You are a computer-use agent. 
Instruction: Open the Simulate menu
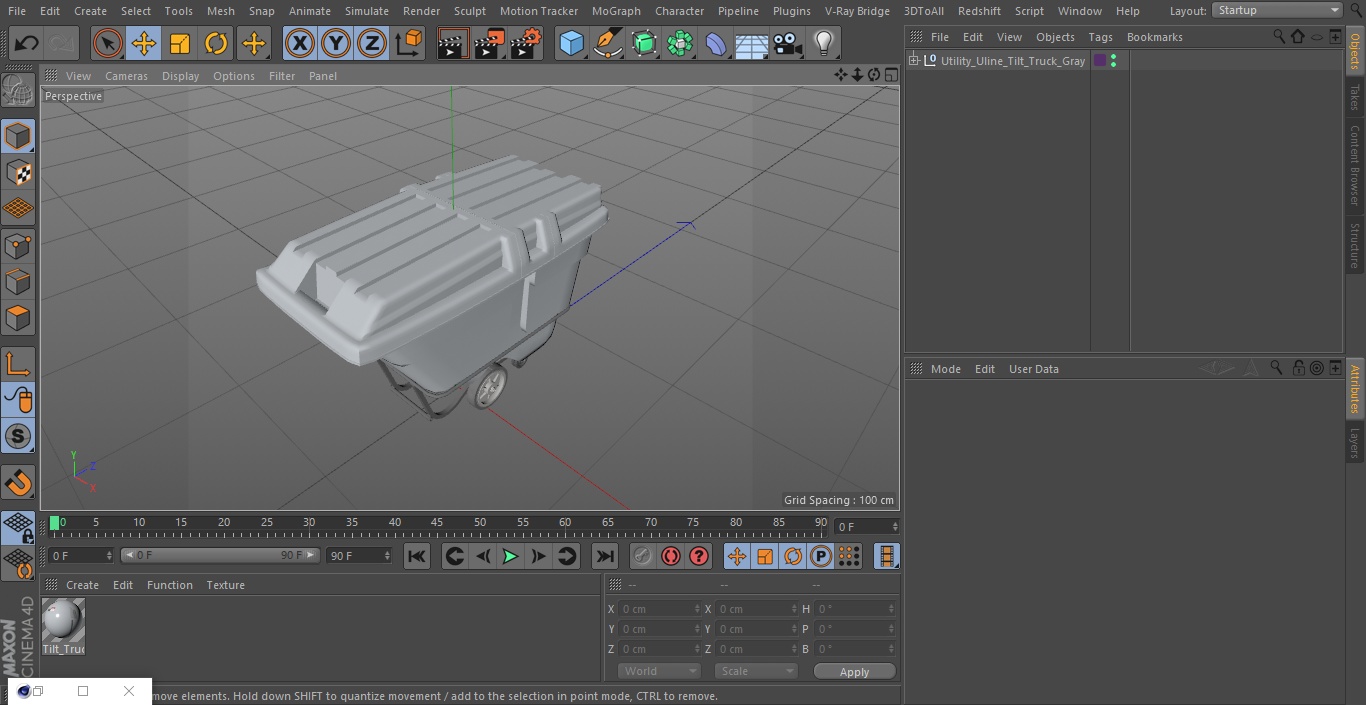coord(366,11)
